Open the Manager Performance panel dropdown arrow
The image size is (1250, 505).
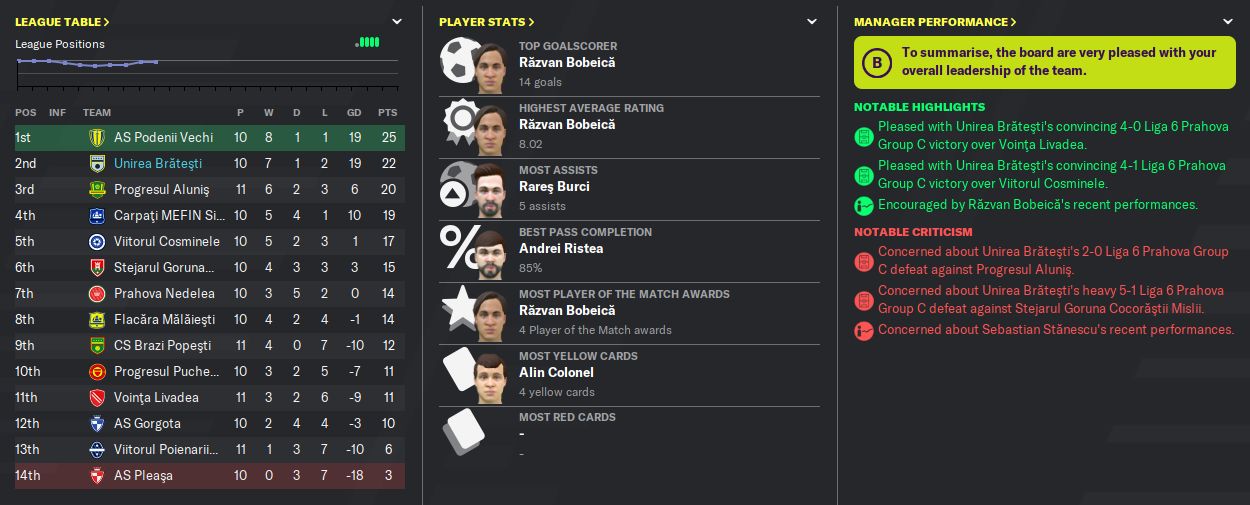[1227, 21]
